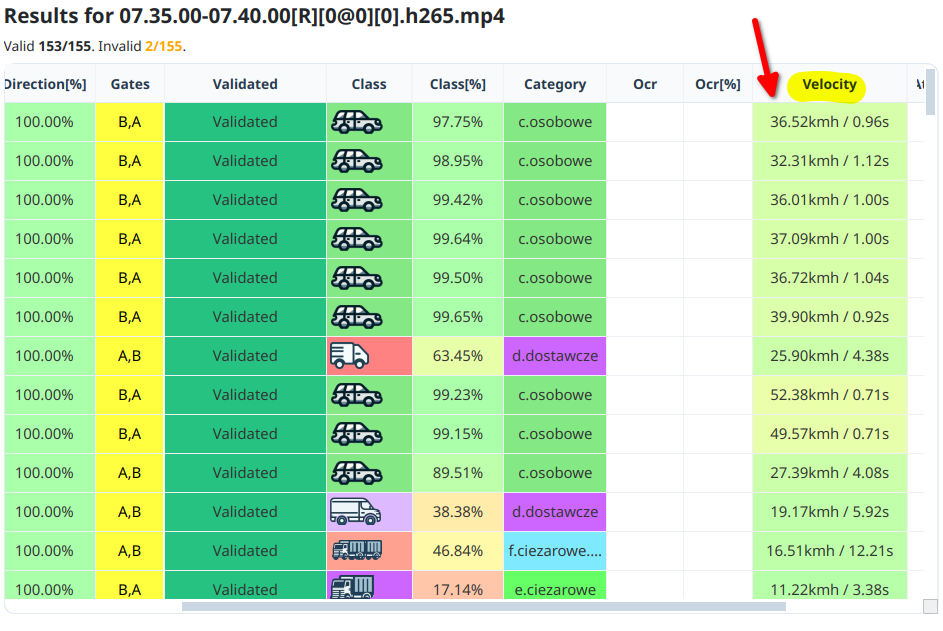The width and height of the screenshot is (943, 631).
Task: Click velocity cell 49.57kmh / 0.71s
Action: (830, 434)
